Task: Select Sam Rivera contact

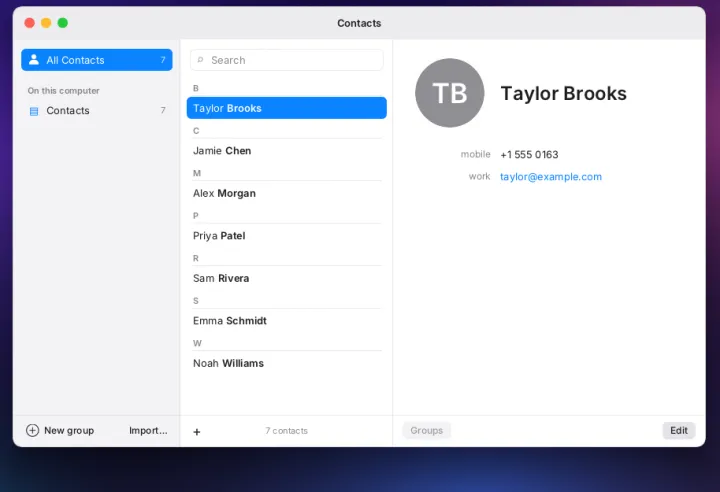Action: (x=287, y=278)
